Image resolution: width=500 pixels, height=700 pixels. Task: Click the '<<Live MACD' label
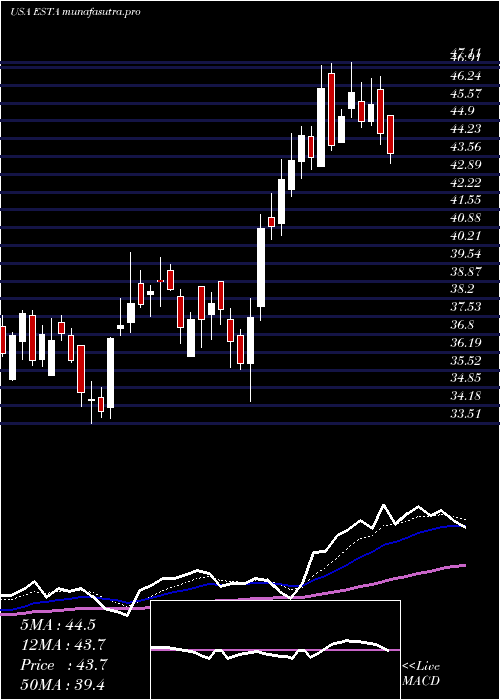point(421,674)
